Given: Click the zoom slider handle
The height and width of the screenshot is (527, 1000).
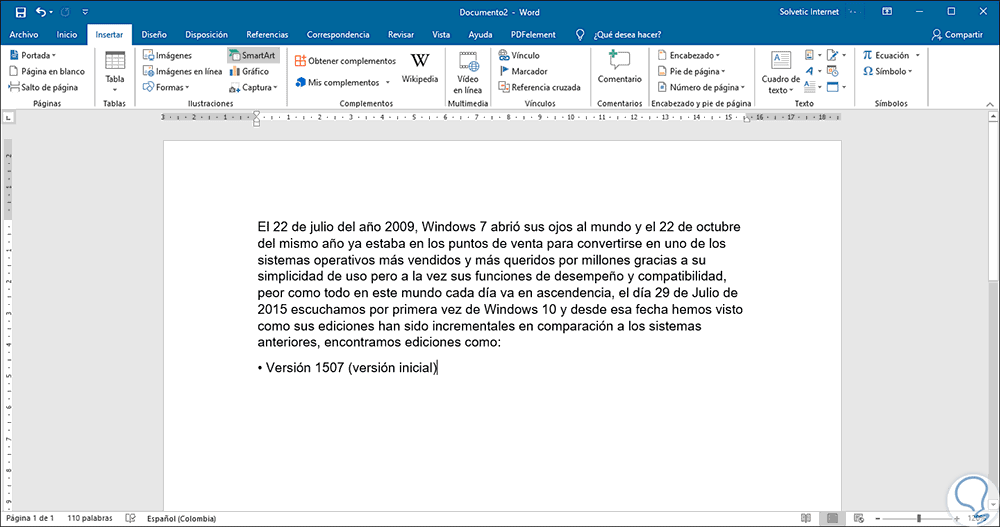Looking at the screenshot, I should (x=918, y=519).
